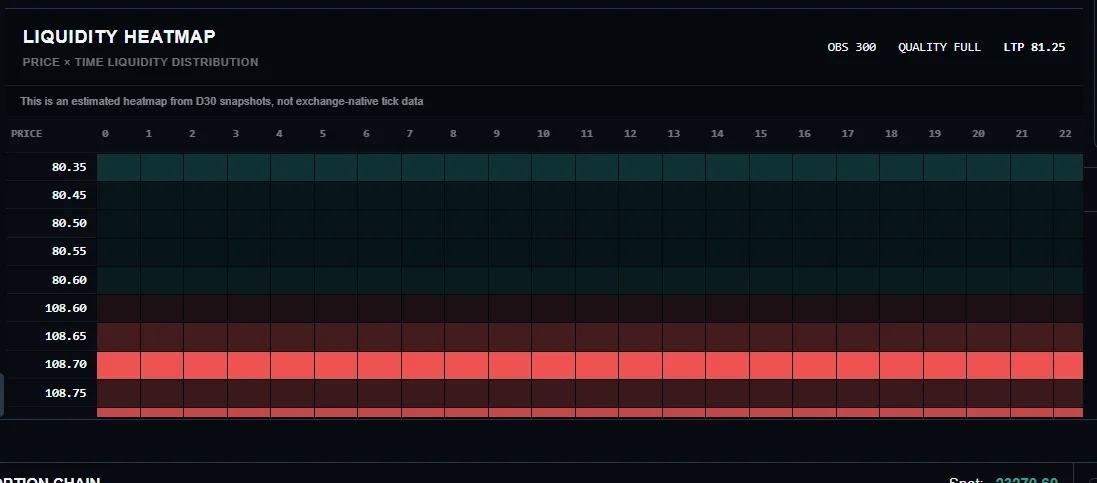1097x483 pixels.
Task: Click time column header 14
Action: tap(717, 134)
